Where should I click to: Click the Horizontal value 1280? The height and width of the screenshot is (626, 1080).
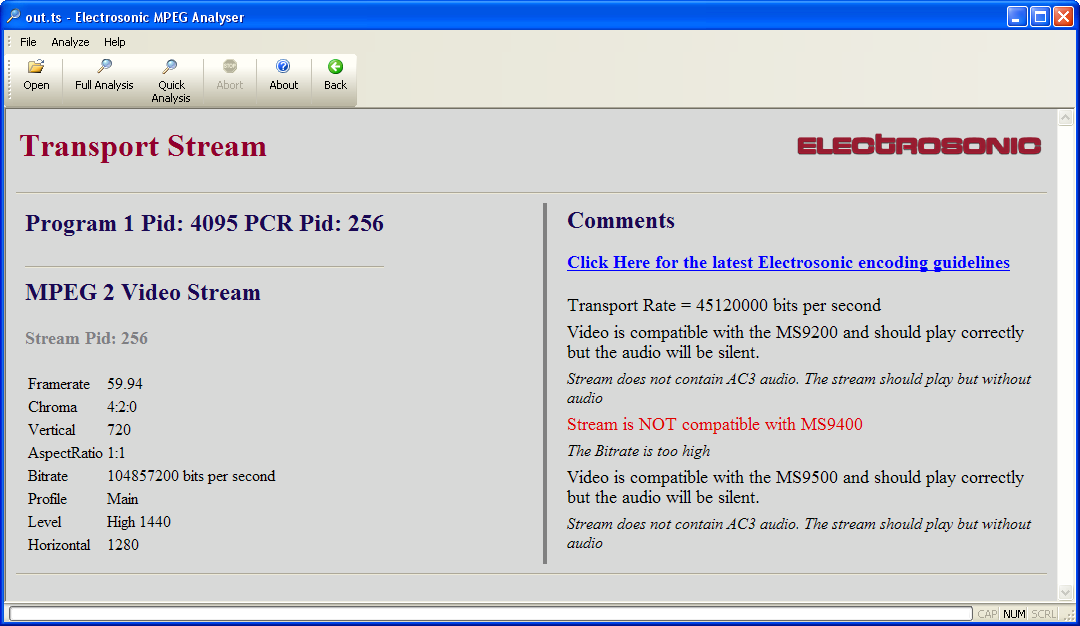pyautogui.click(x=123, y=545)
